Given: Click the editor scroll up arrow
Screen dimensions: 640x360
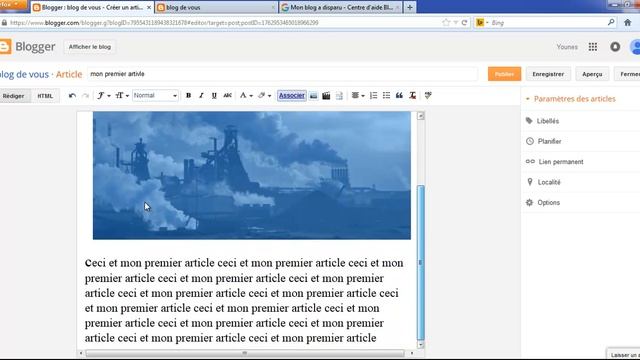Looking at the screenshot, I should click(420, 116).
